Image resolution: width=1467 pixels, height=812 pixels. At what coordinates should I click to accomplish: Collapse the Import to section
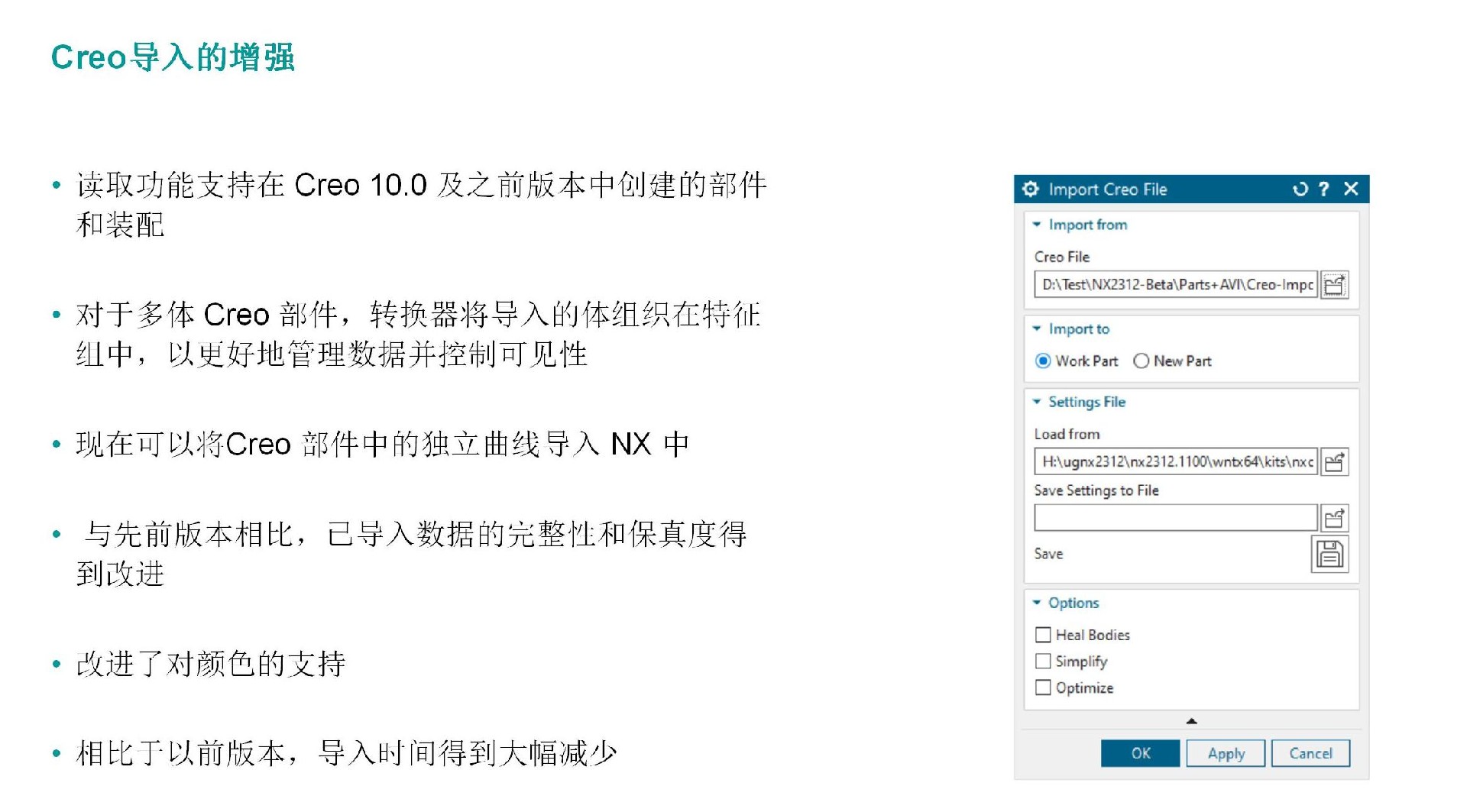(1037, 329)
